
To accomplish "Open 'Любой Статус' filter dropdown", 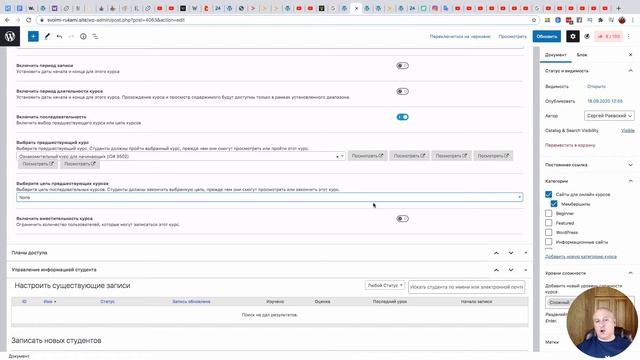I will 385,286.
